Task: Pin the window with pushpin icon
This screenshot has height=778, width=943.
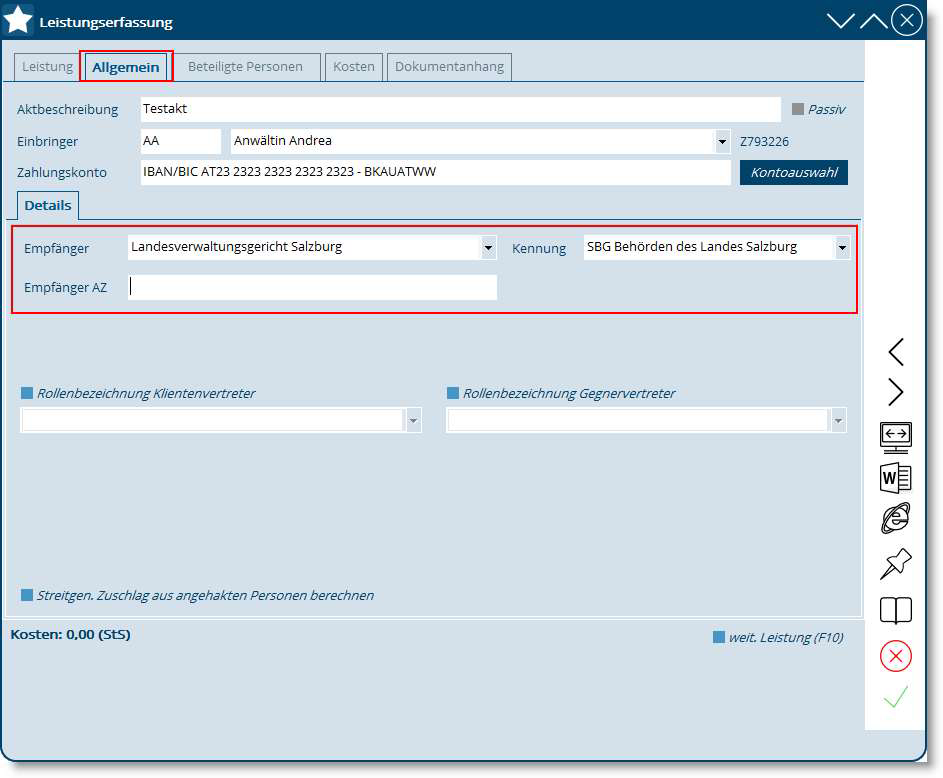Action: point(895,564)
